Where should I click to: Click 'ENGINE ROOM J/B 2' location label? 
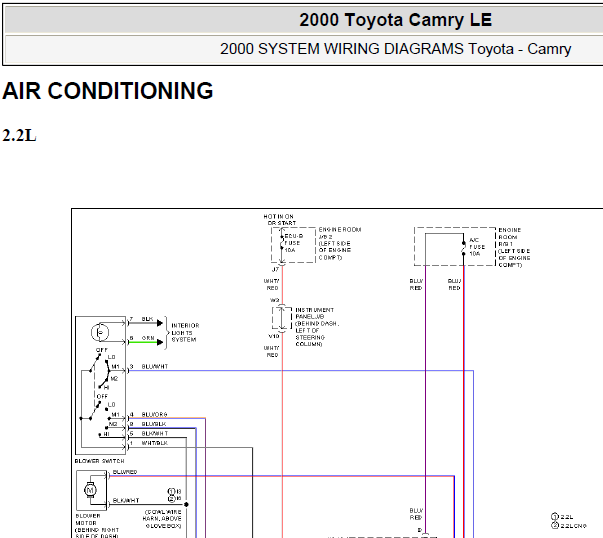340,243
